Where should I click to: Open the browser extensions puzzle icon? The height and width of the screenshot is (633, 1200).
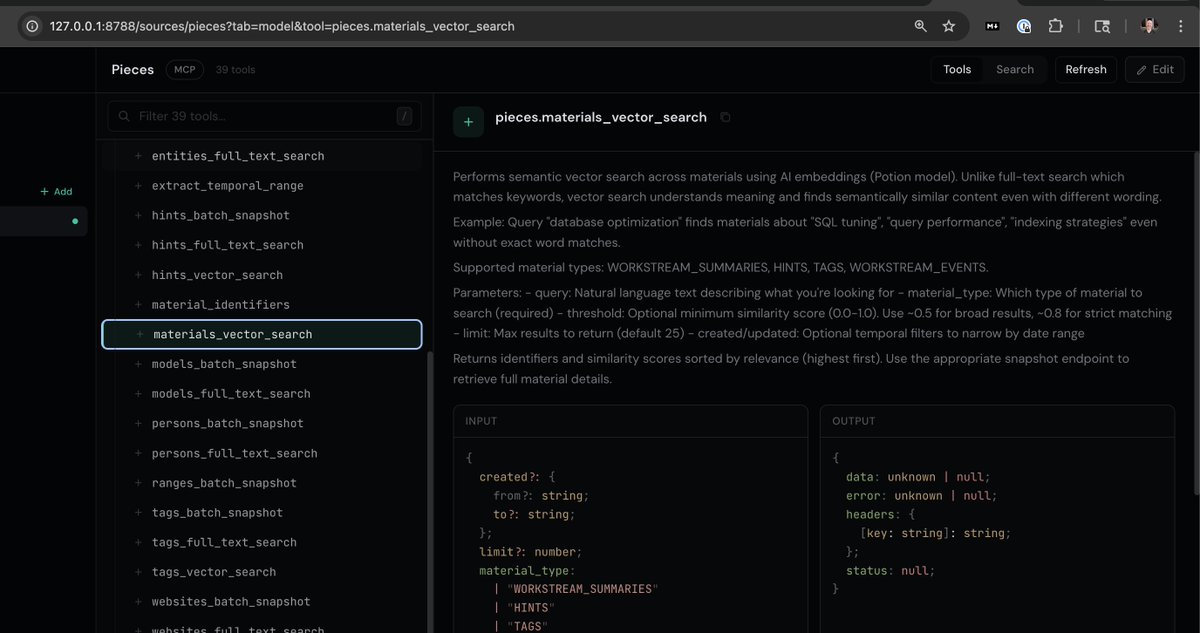coord(1056,26)
